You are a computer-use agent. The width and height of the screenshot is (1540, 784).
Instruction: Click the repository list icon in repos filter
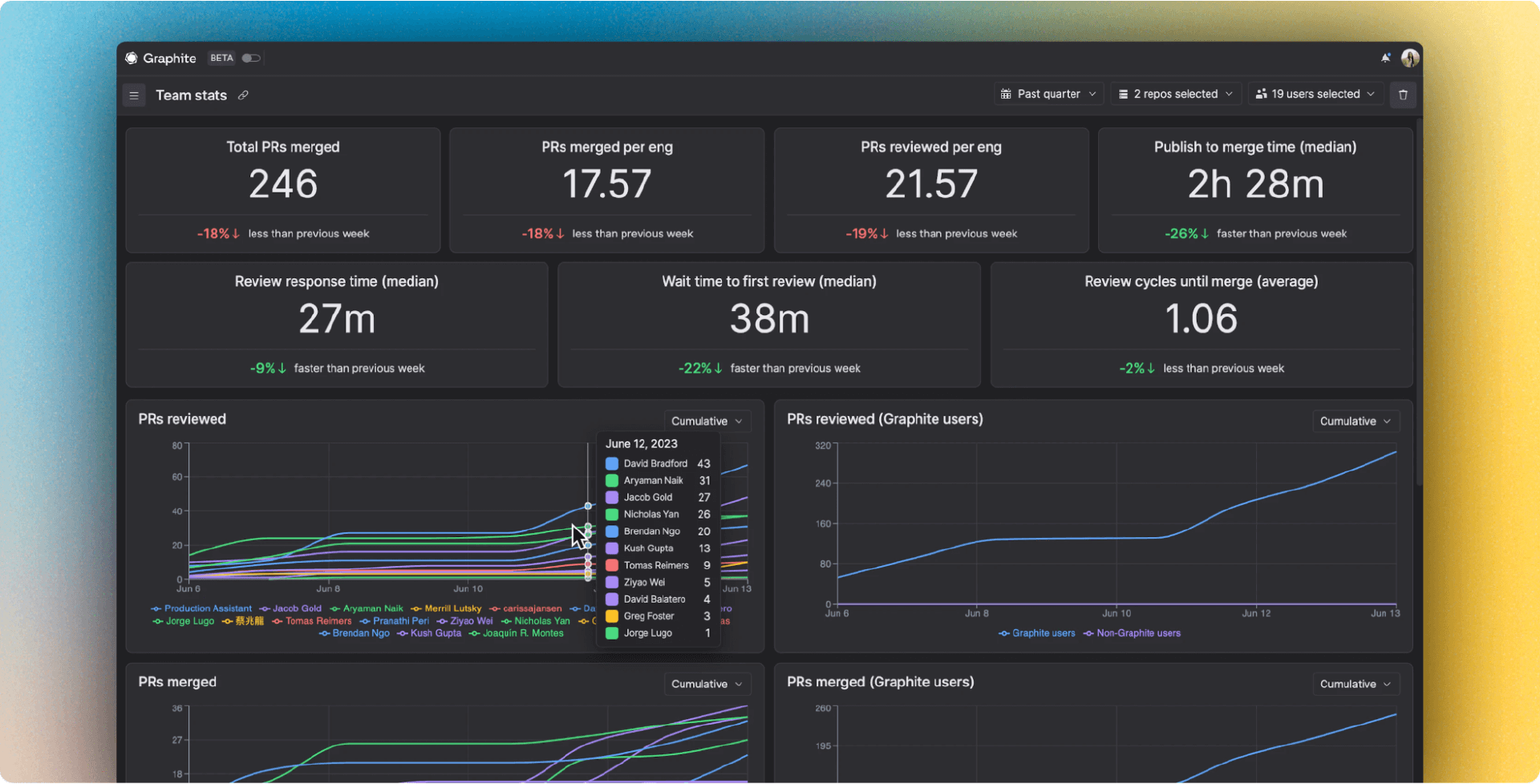point(1122,94)
